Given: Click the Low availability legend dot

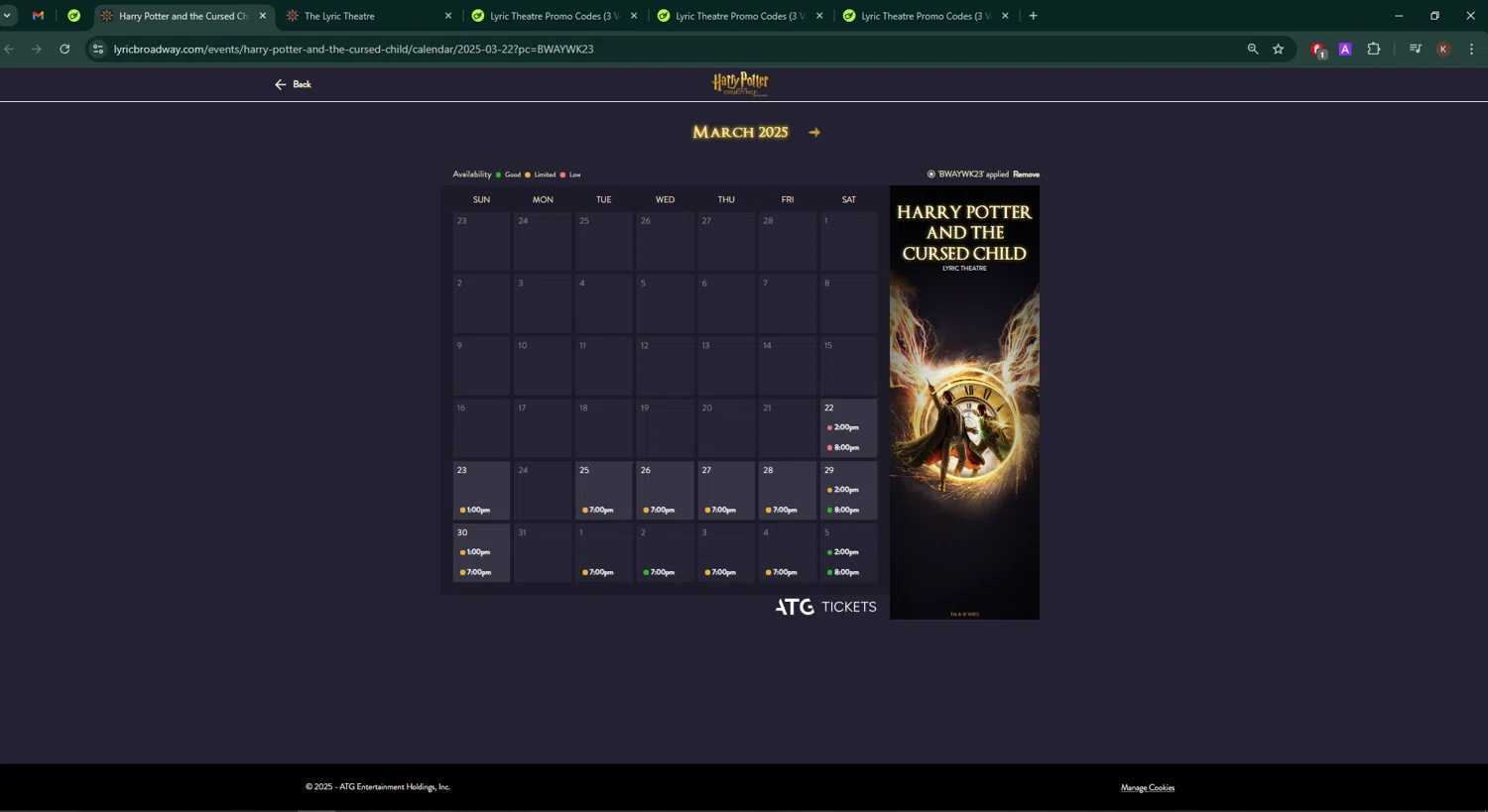Looking at the screenshot, I should click(x=562, y=174).
